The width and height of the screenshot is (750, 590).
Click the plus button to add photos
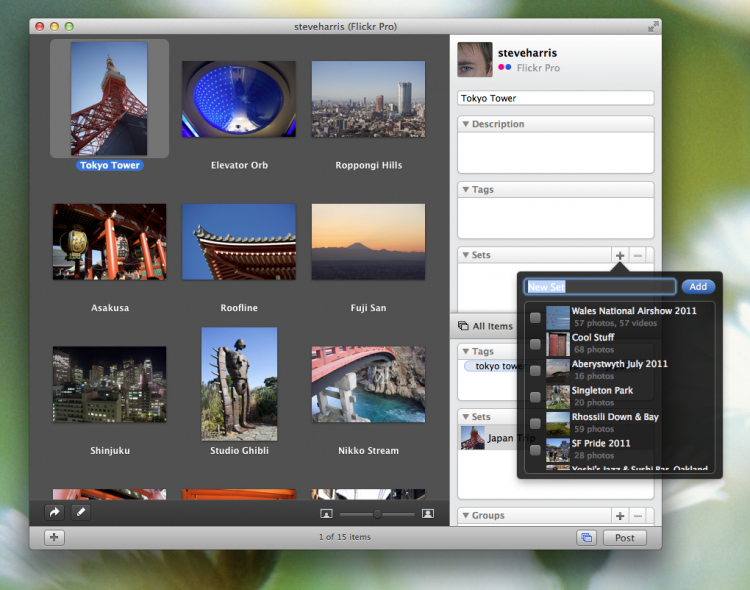(54, 537)
